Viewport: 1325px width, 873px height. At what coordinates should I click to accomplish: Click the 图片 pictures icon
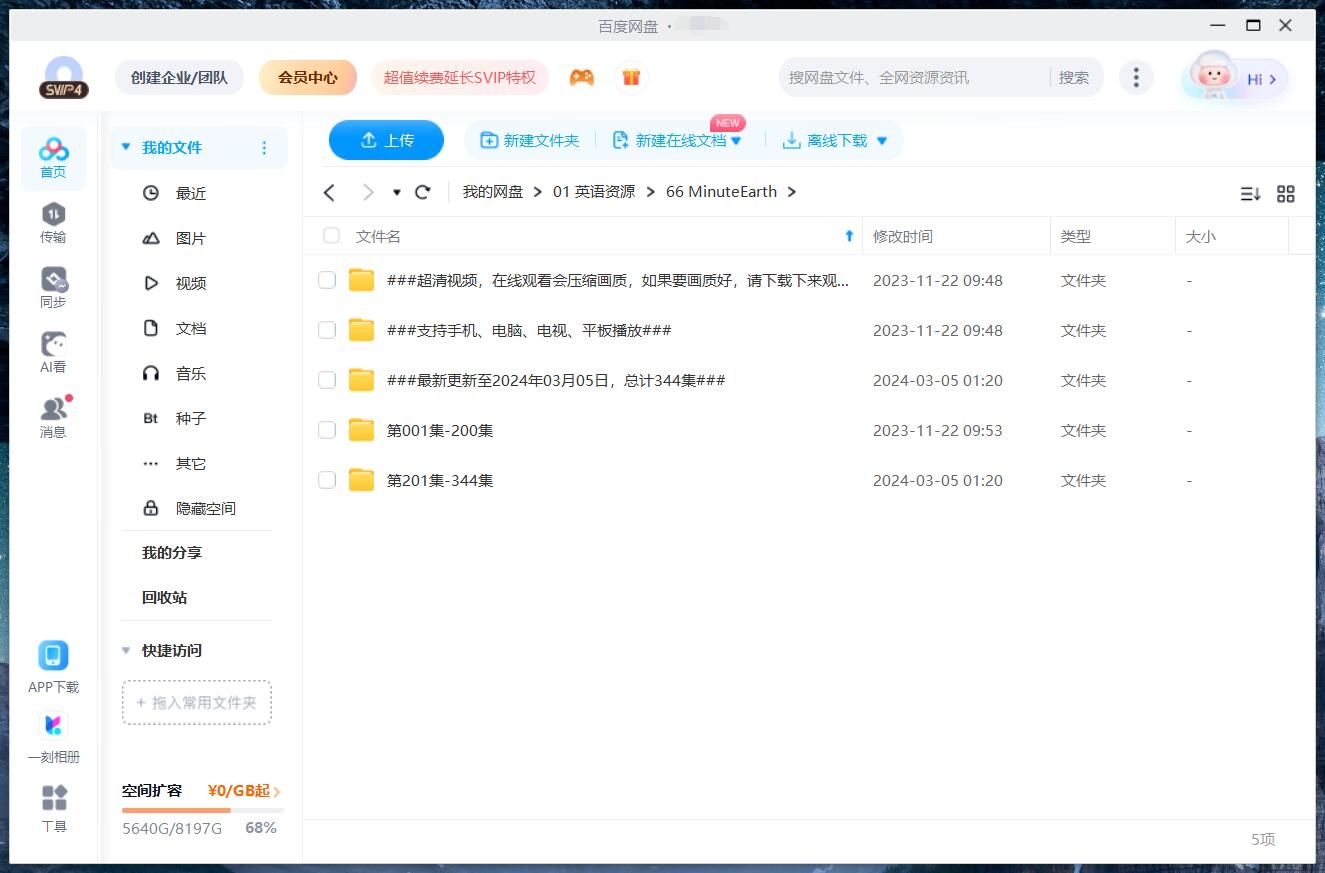coord(151,238)
